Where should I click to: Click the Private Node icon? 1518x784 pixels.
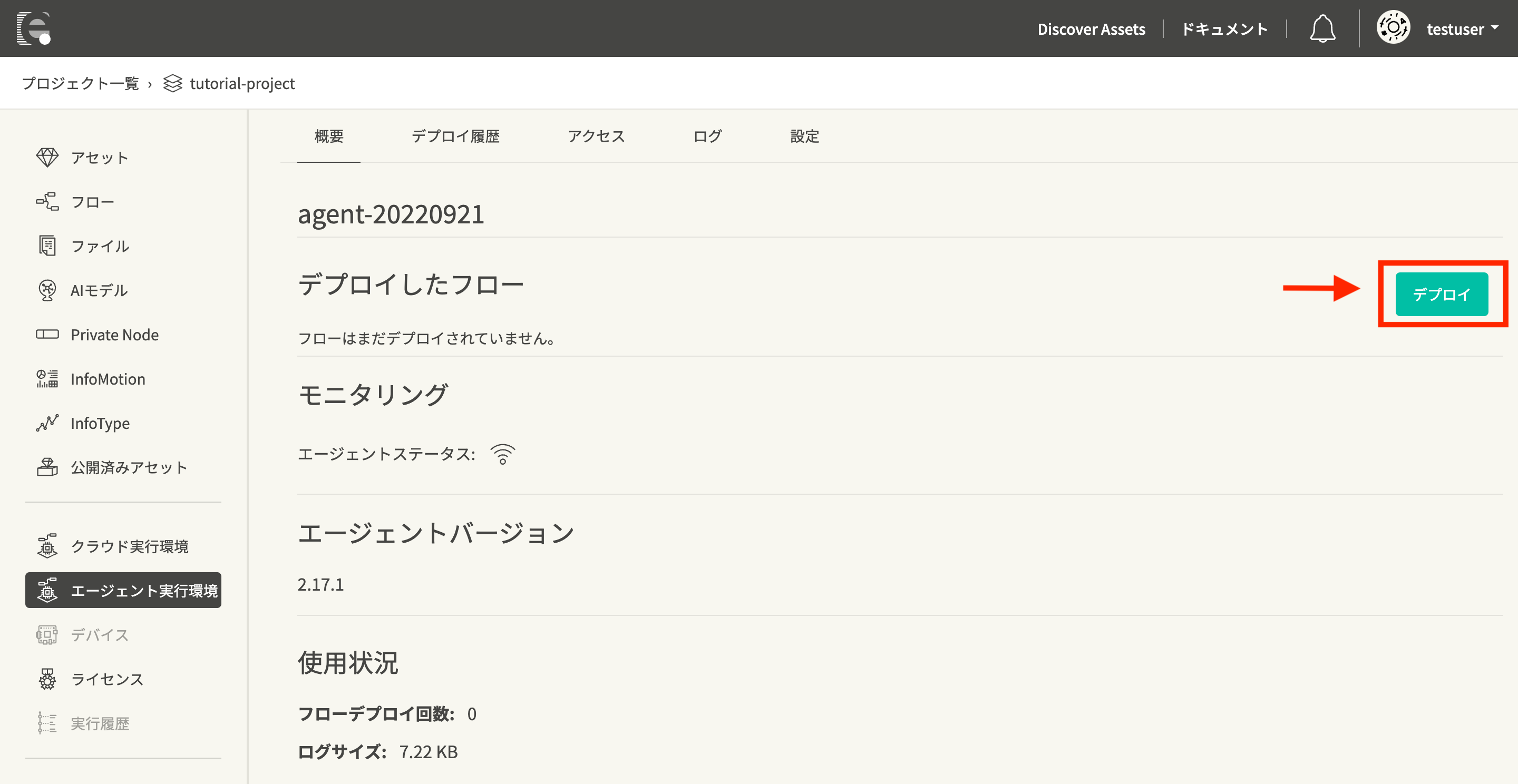pos(47,335)
